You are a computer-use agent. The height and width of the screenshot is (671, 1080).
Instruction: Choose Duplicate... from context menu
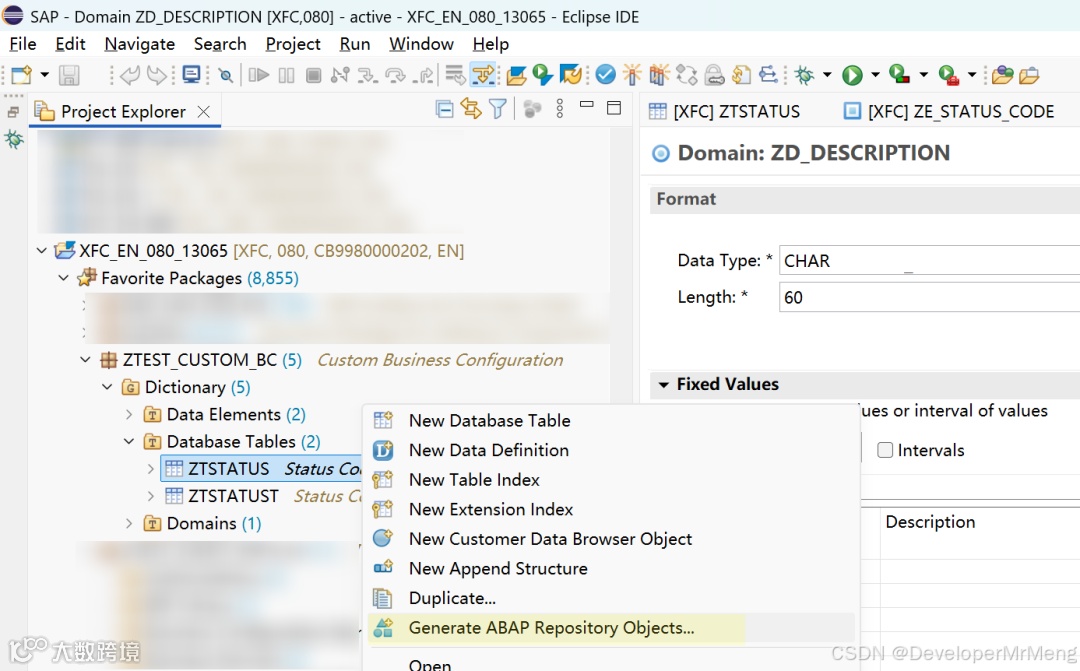(611, 598)
